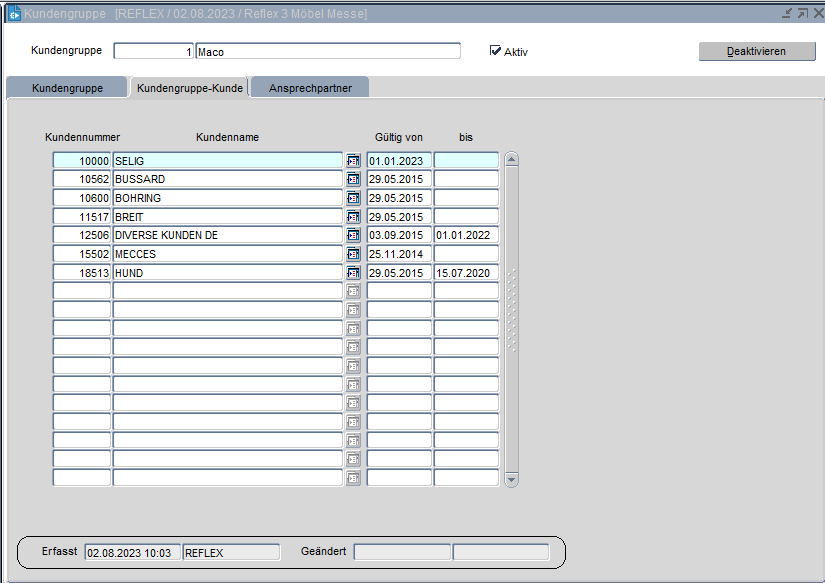Click the Kundengruppe window title icon
The width and height of the screenshot is (825, 583).
14,14
